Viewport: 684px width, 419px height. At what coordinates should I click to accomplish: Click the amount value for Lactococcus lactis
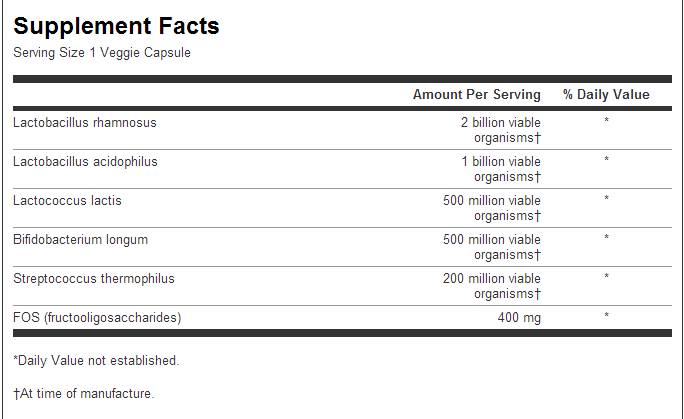(491, 208)
